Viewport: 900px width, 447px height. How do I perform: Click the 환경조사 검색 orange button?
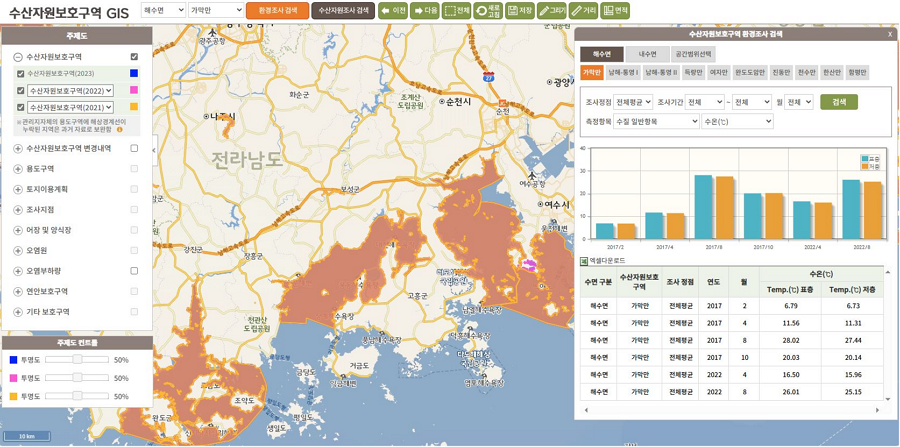point(278,10)
